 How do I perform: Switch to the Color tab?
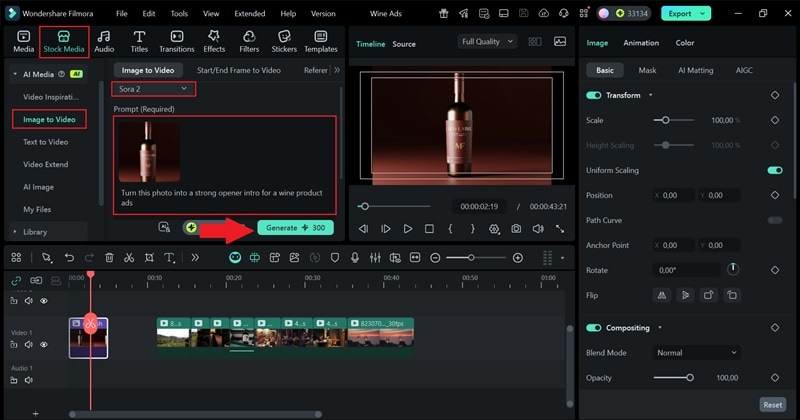pyautogui.click(x=685, y=43)
